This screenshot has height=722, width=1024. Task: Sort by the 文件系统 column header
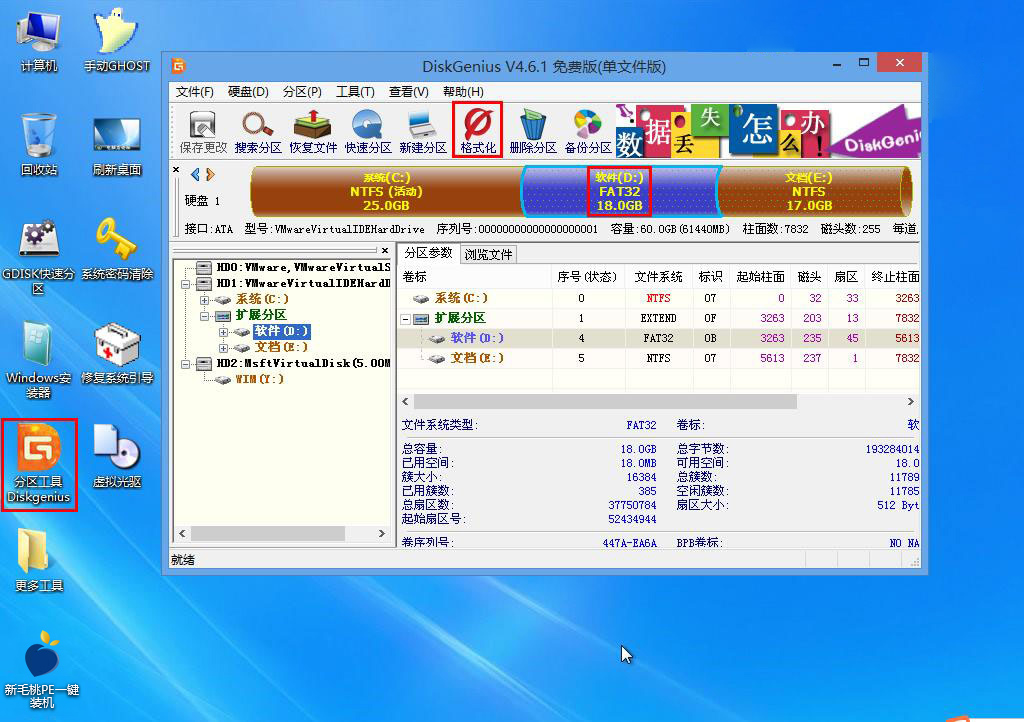pos(658,277)
